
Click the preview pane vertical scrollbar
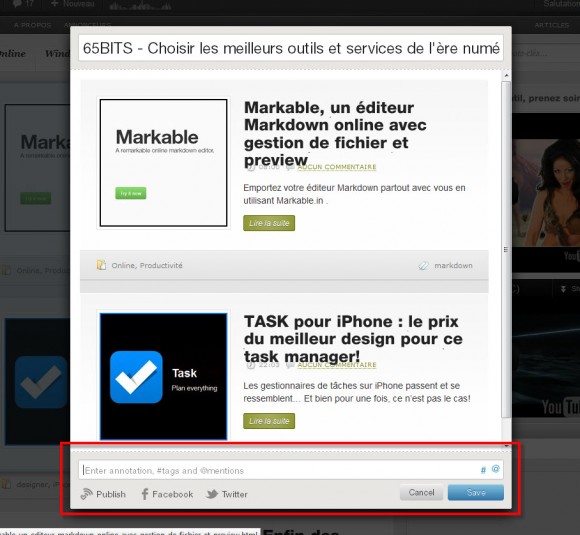506,249
